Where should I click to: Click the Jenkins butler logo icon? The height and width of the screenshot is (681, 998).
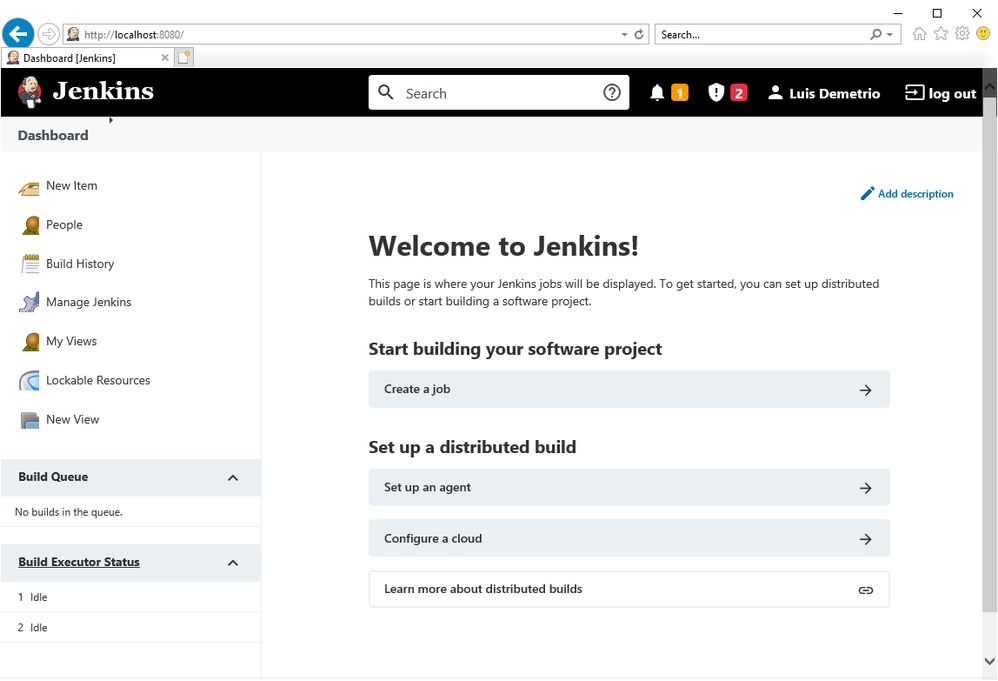[29, 92]
